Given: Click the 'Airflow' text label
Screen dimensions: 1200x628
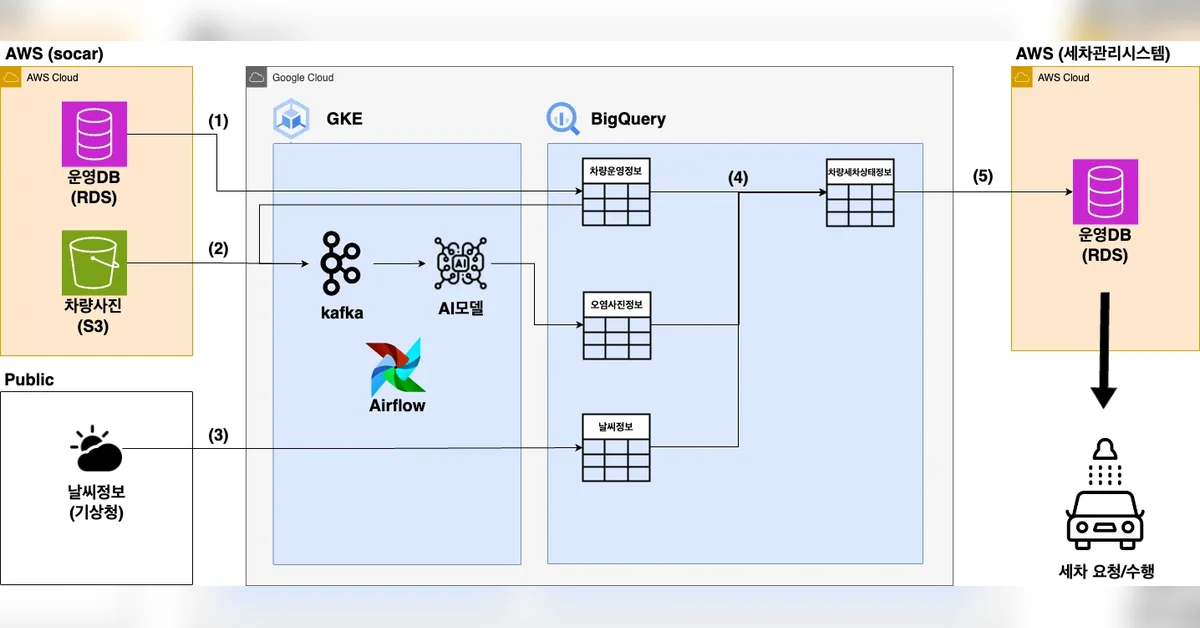Looking at the screenshot, I should pyautogui.click(x=397, y=406).
